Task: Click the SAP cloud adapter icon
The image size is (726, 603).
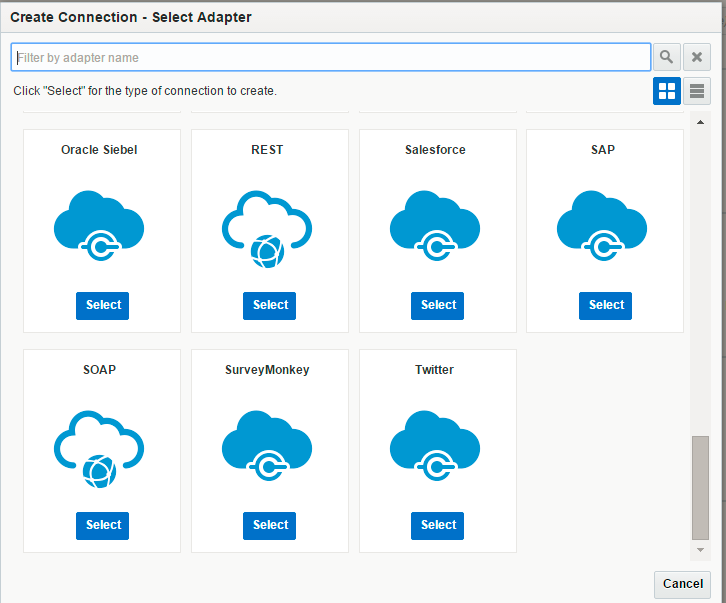Action: (x=602, y=226)
